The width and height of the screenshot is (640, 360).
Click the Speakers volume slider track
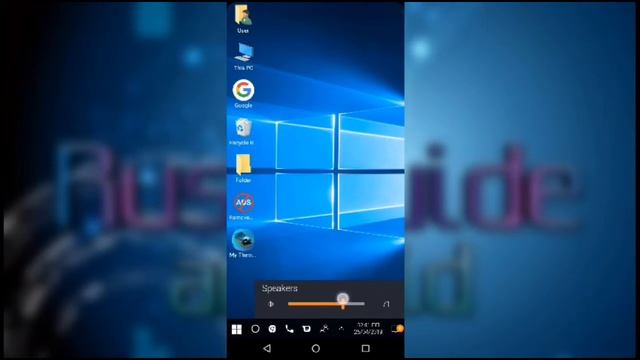click(x=326, y=304)
